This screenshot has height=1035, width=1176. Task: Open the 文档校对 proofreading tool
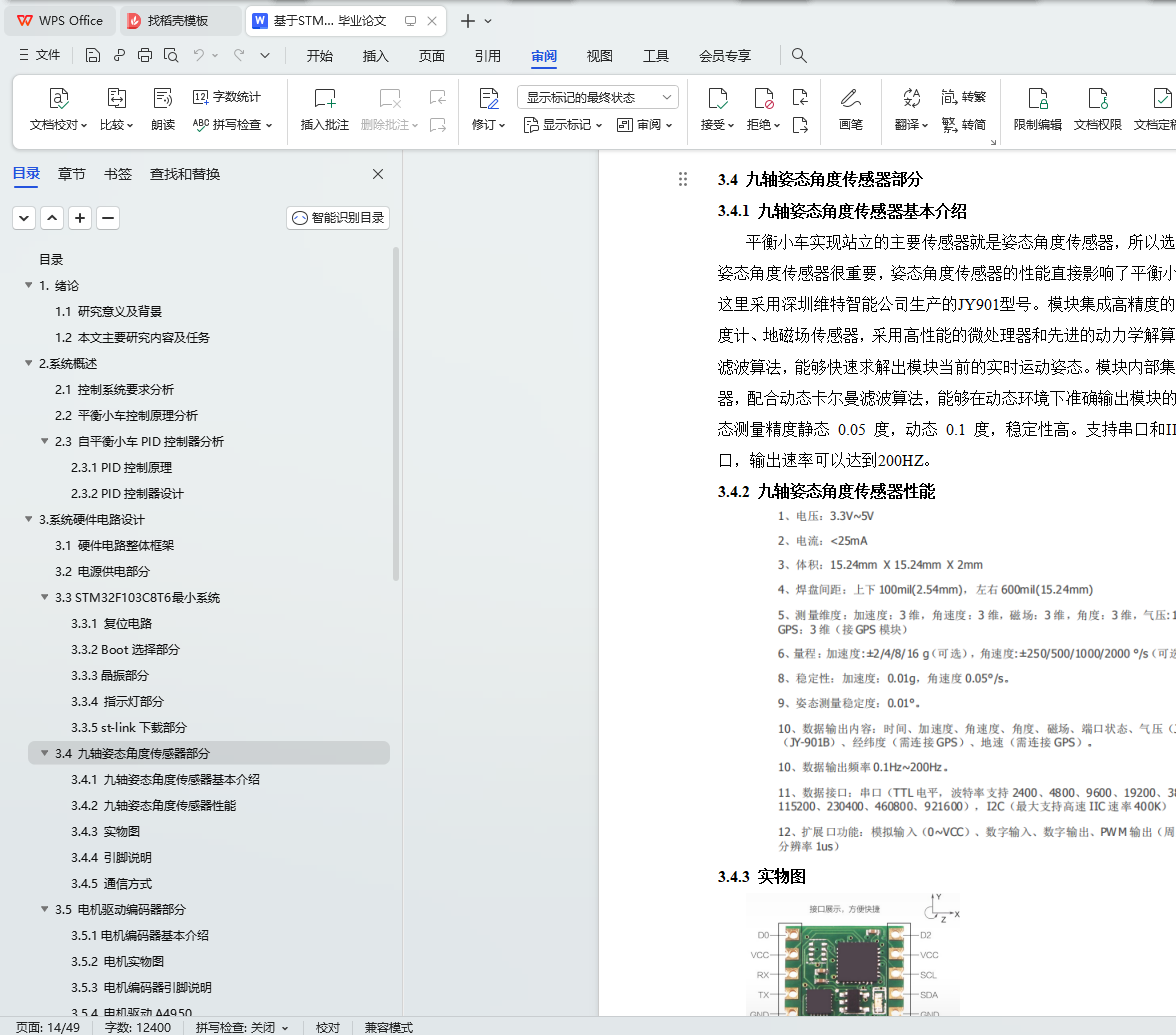click(58, 110)
